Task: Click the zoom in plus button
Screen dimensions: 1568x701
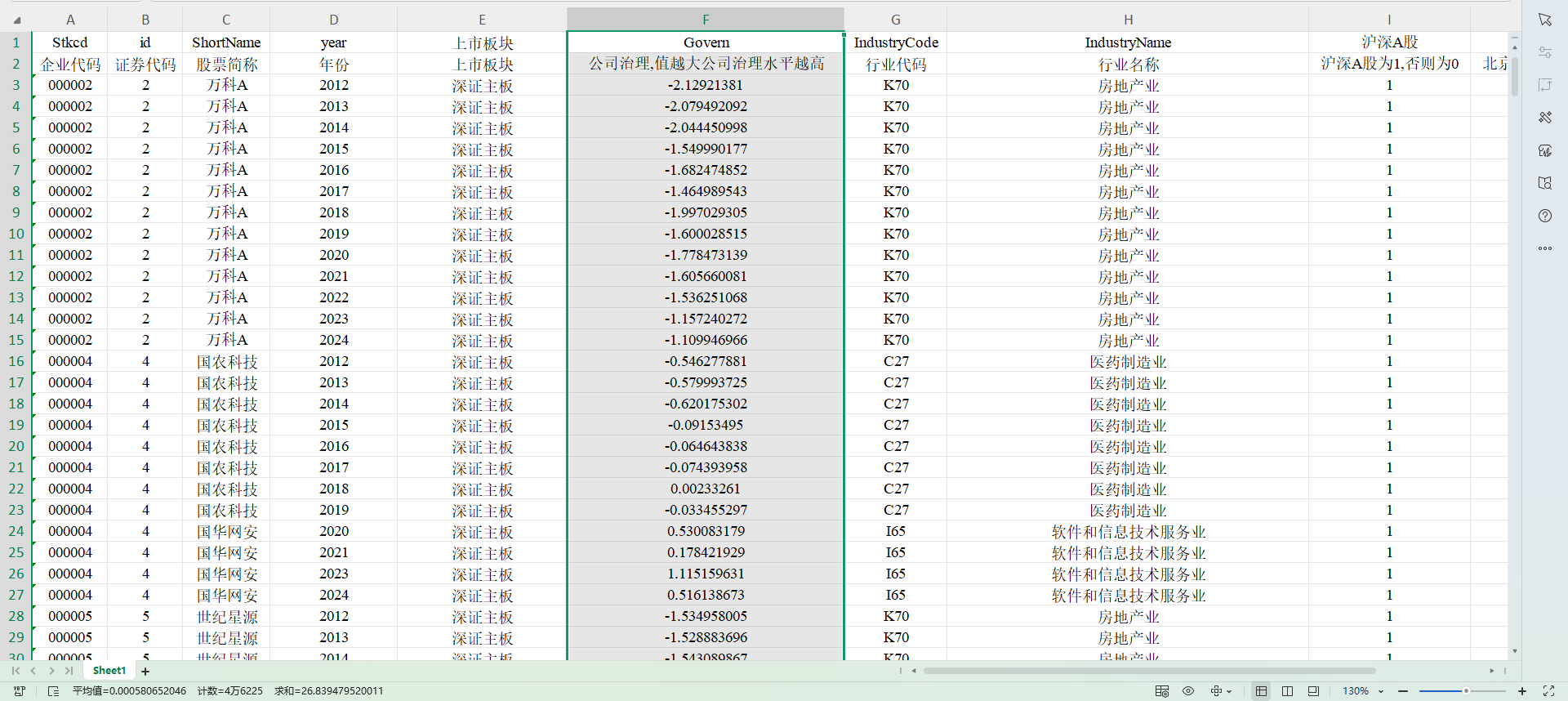Action: pyautogui.click(x=1521, y=691)
